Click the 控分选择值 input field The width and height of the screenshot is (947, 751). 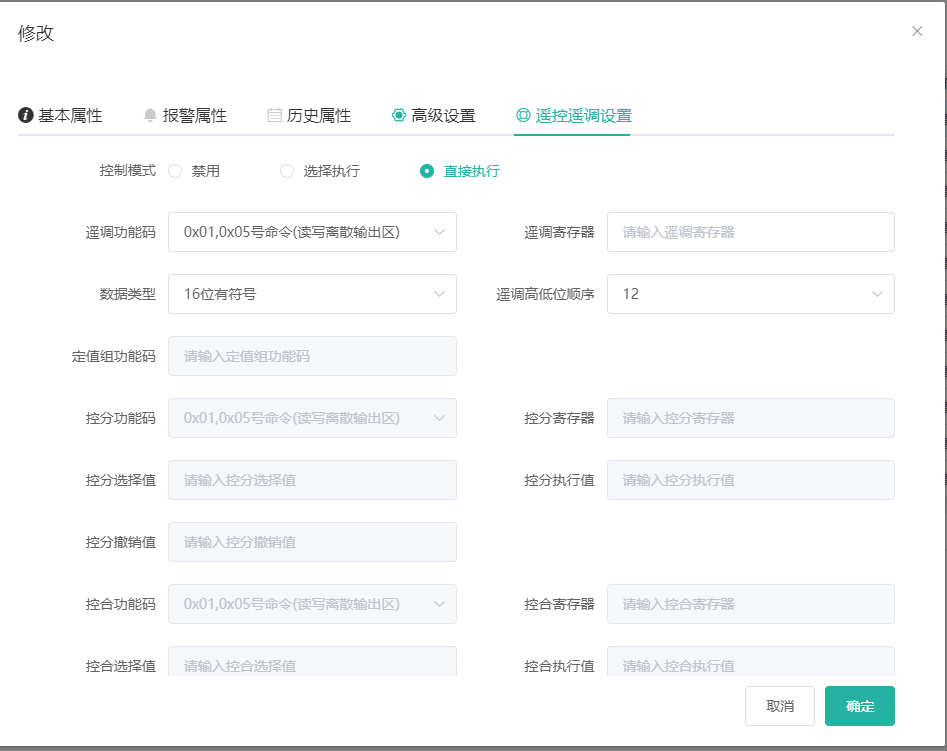312,480
